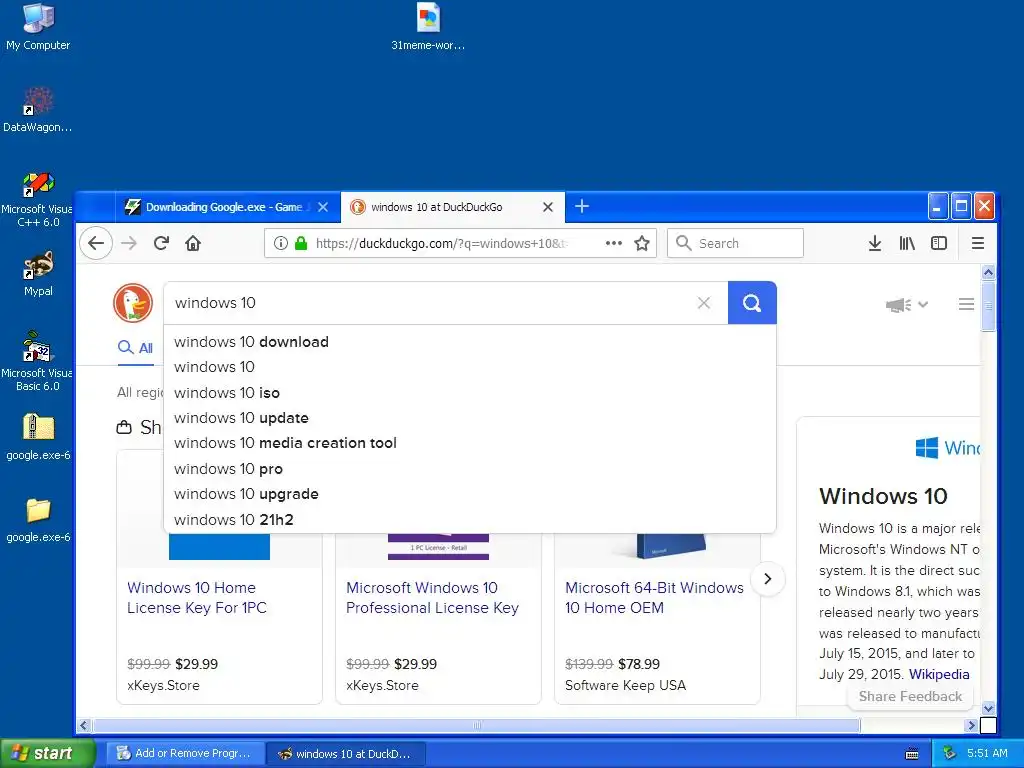
Task: Click the $78.99 price on OEM listing
Action: (639, 664)
